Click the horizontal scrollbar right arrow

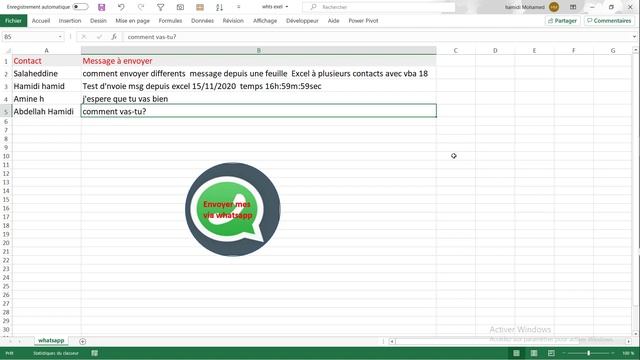(x=629, y=341)
